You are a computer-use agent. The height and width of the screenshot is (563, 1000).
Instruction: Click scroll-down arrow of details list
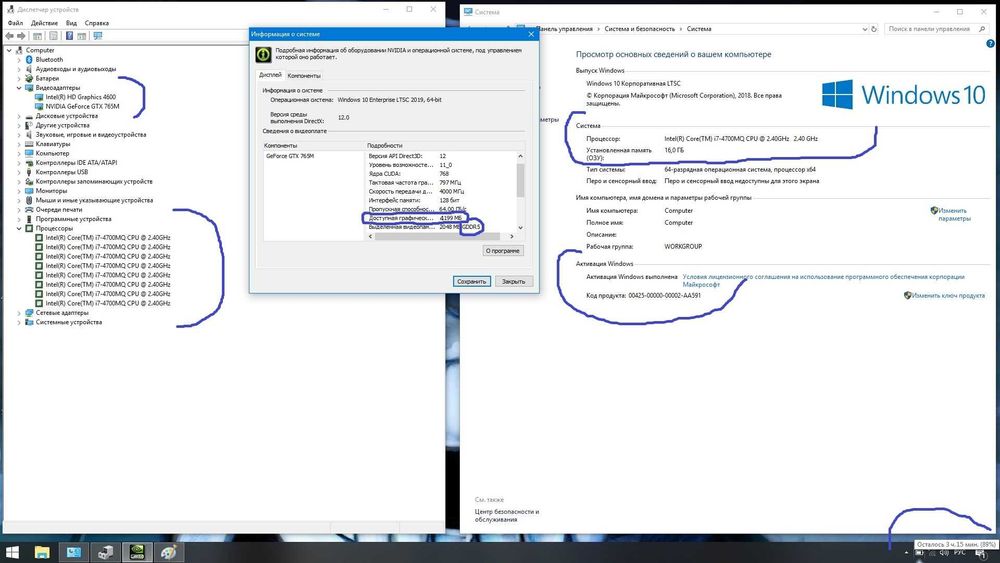[520, 228]
